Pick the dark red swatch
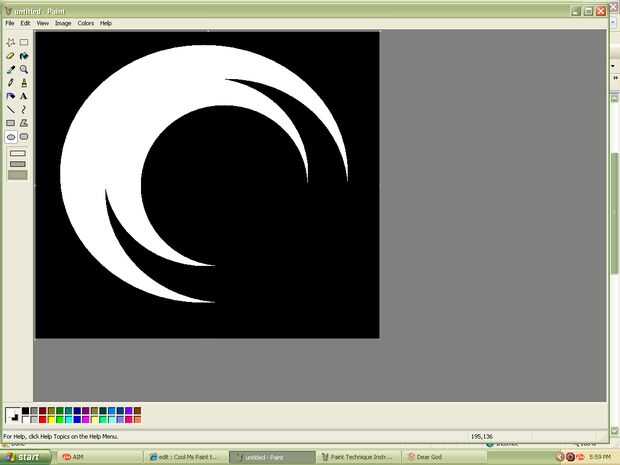This screenshot has height=465, width=620. (x=43, y=411)
